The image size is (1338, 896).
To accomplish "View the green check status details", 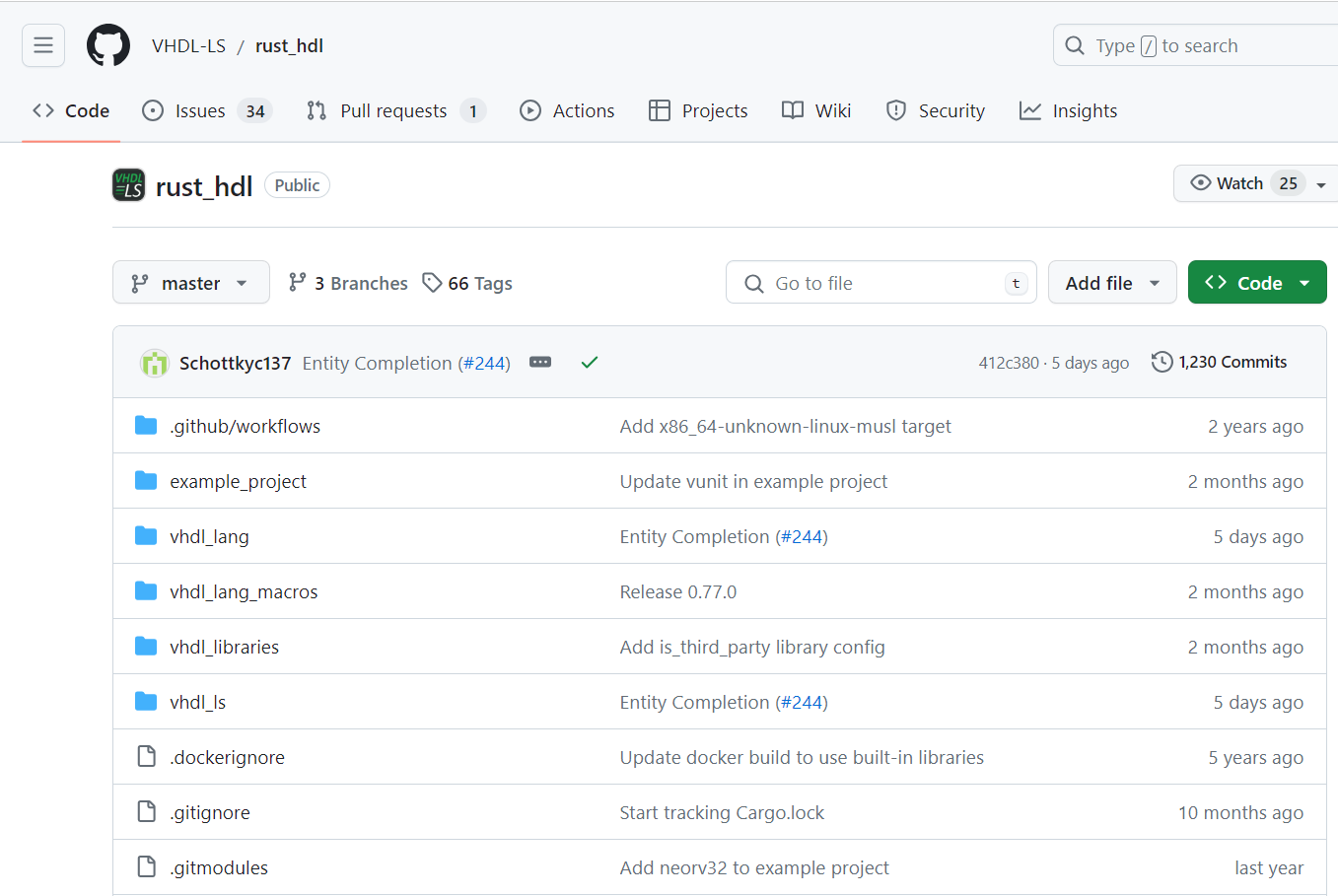I will coord(590,363).
